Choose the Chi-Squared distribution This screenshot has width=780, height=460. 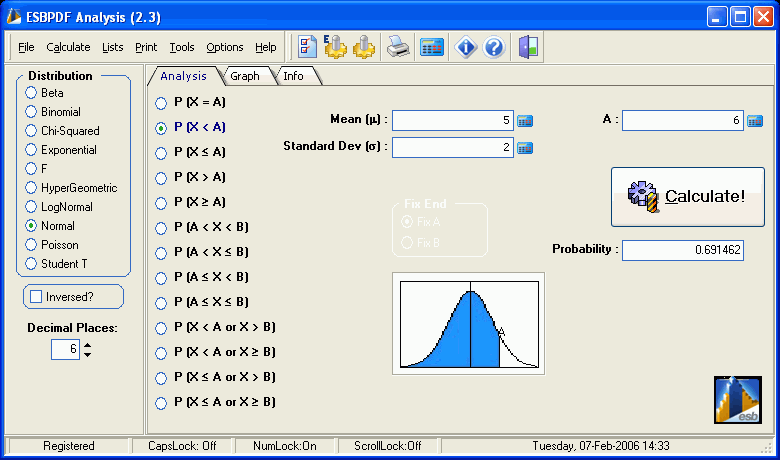point(62,131)
